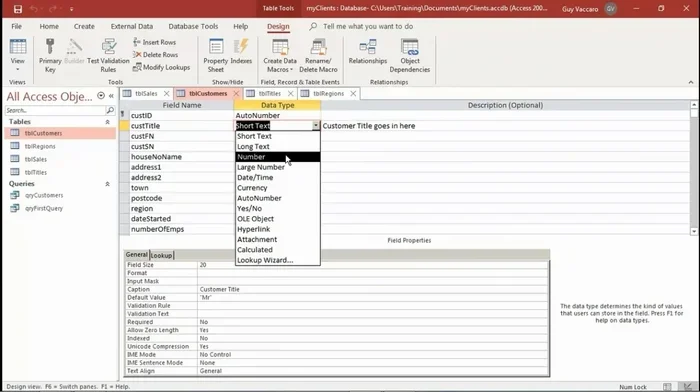Open Create Data Macros menu

[280, 55]
